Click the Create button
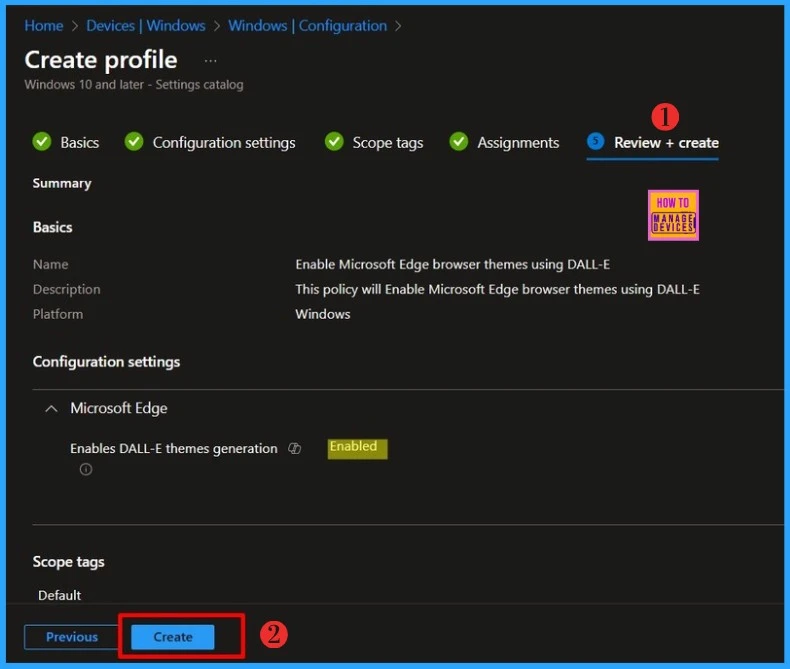Image resolution: width=790 pixels, height=669 pixels. click(x=172, y=637)
